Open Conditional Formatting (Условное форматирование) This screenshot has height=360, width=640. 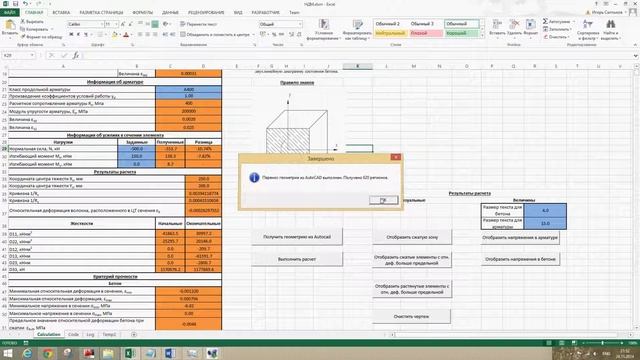(324, 29)
